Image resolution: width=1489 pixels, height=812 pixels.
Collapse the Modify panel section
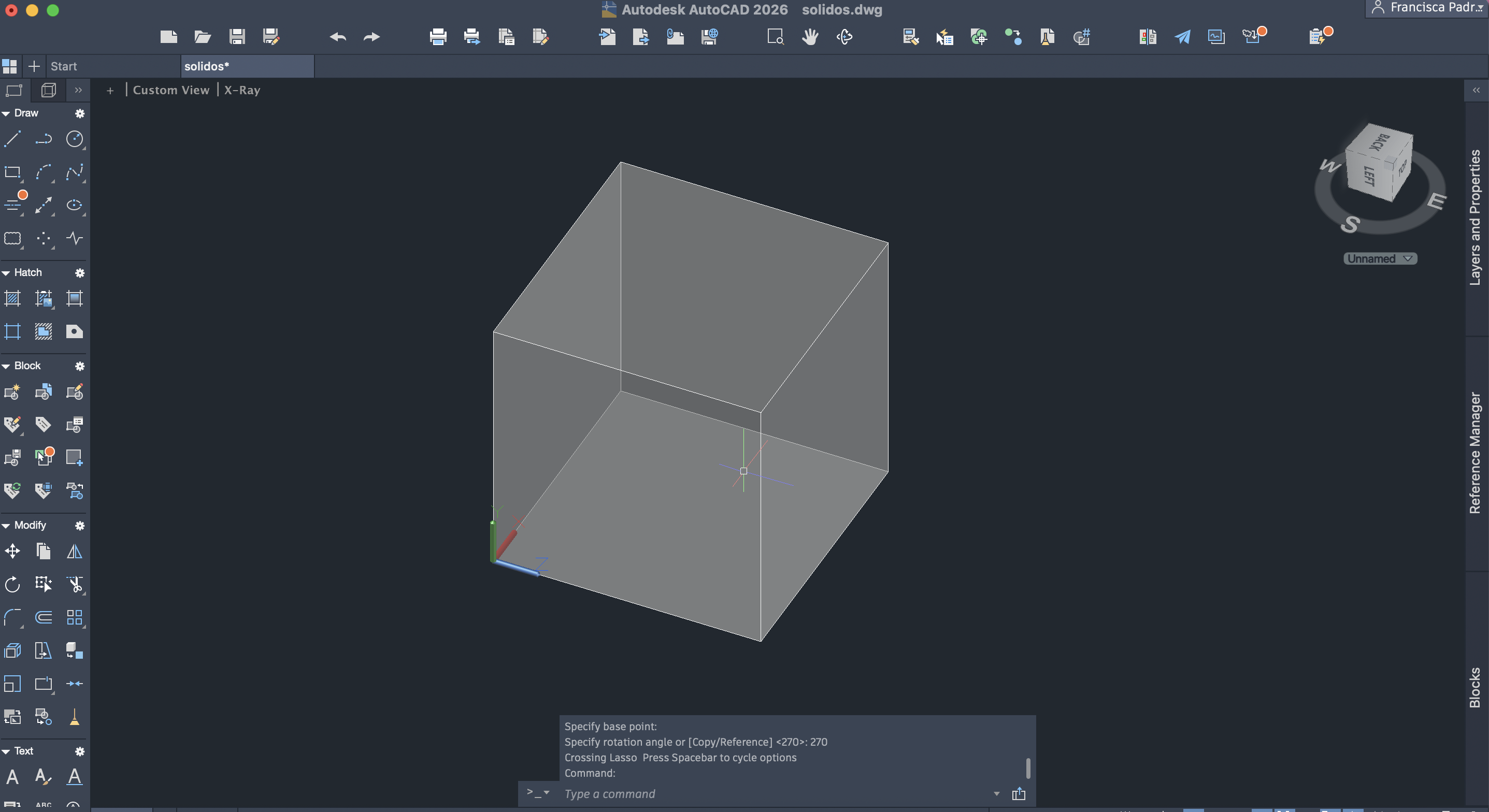(6, 525)
